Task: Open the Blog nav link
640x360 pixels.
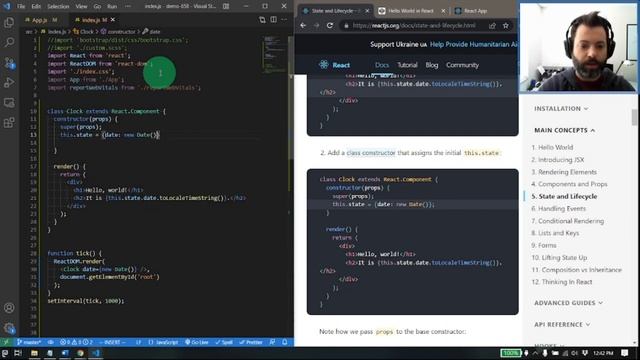Action: coord(431,65)
